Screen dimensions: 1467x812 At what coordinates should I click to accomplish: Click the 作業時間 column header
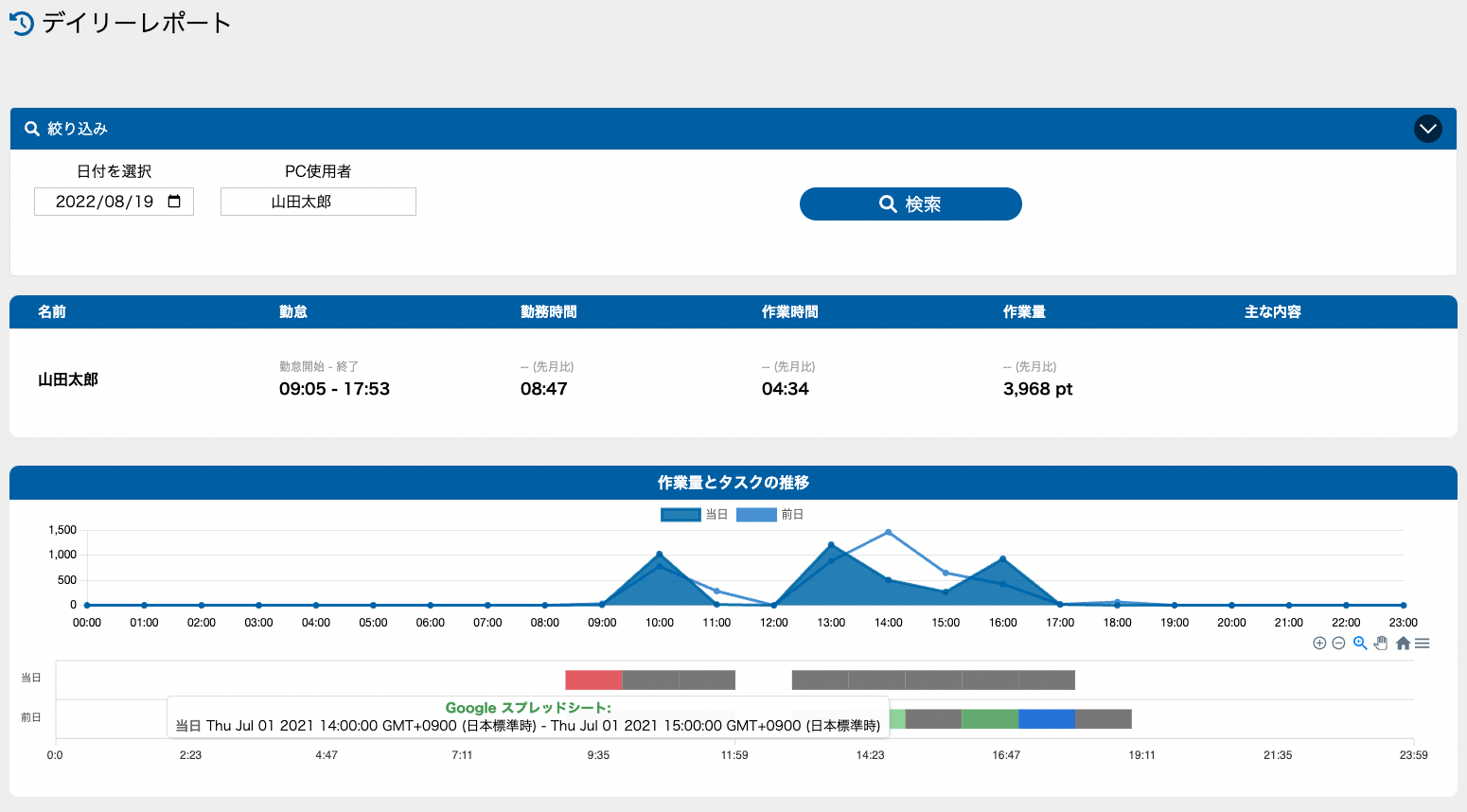tap(790, 312)
